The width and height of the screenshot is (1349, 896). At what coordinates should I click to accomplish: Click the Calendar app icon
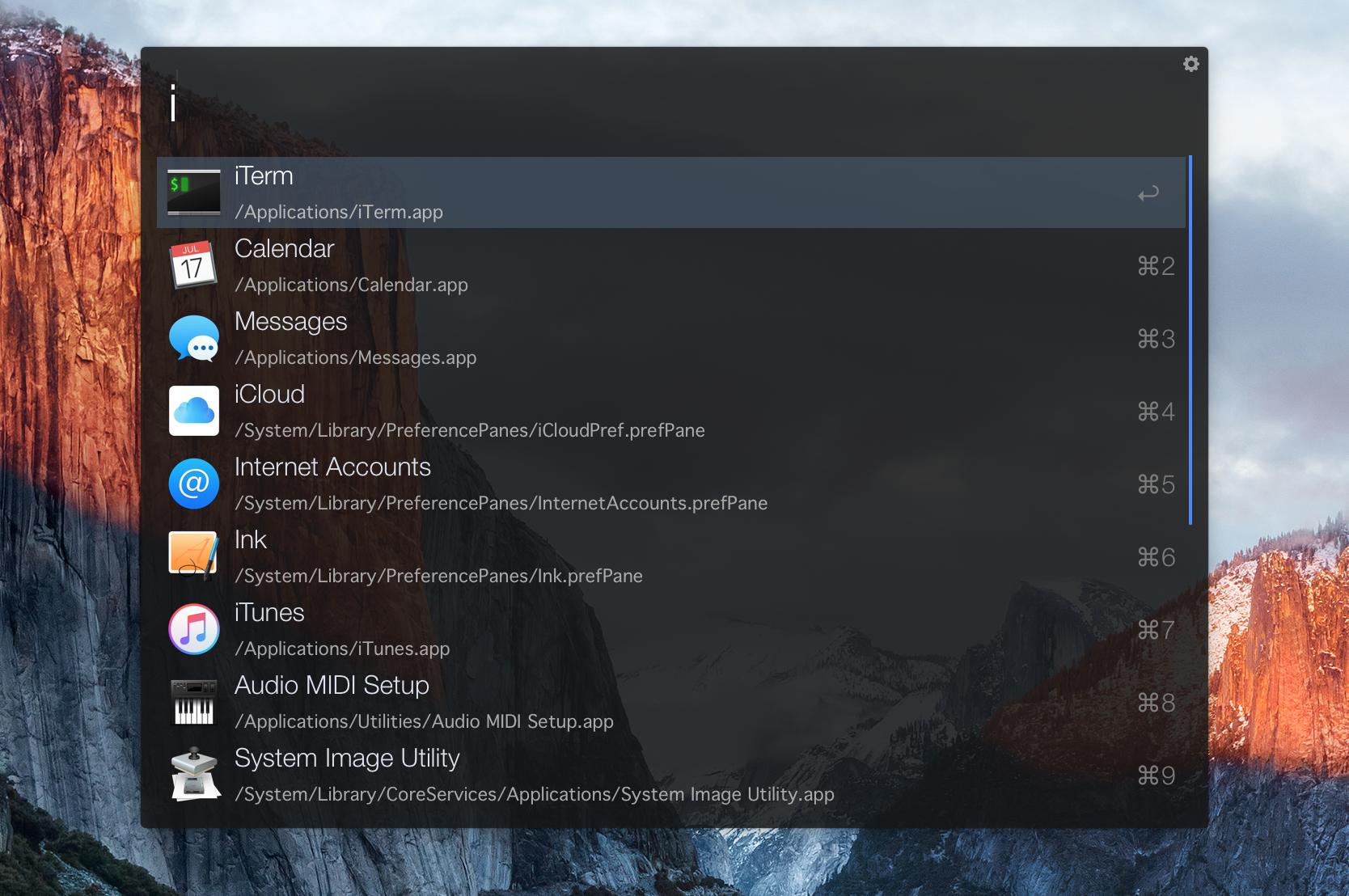click(194, 265)
